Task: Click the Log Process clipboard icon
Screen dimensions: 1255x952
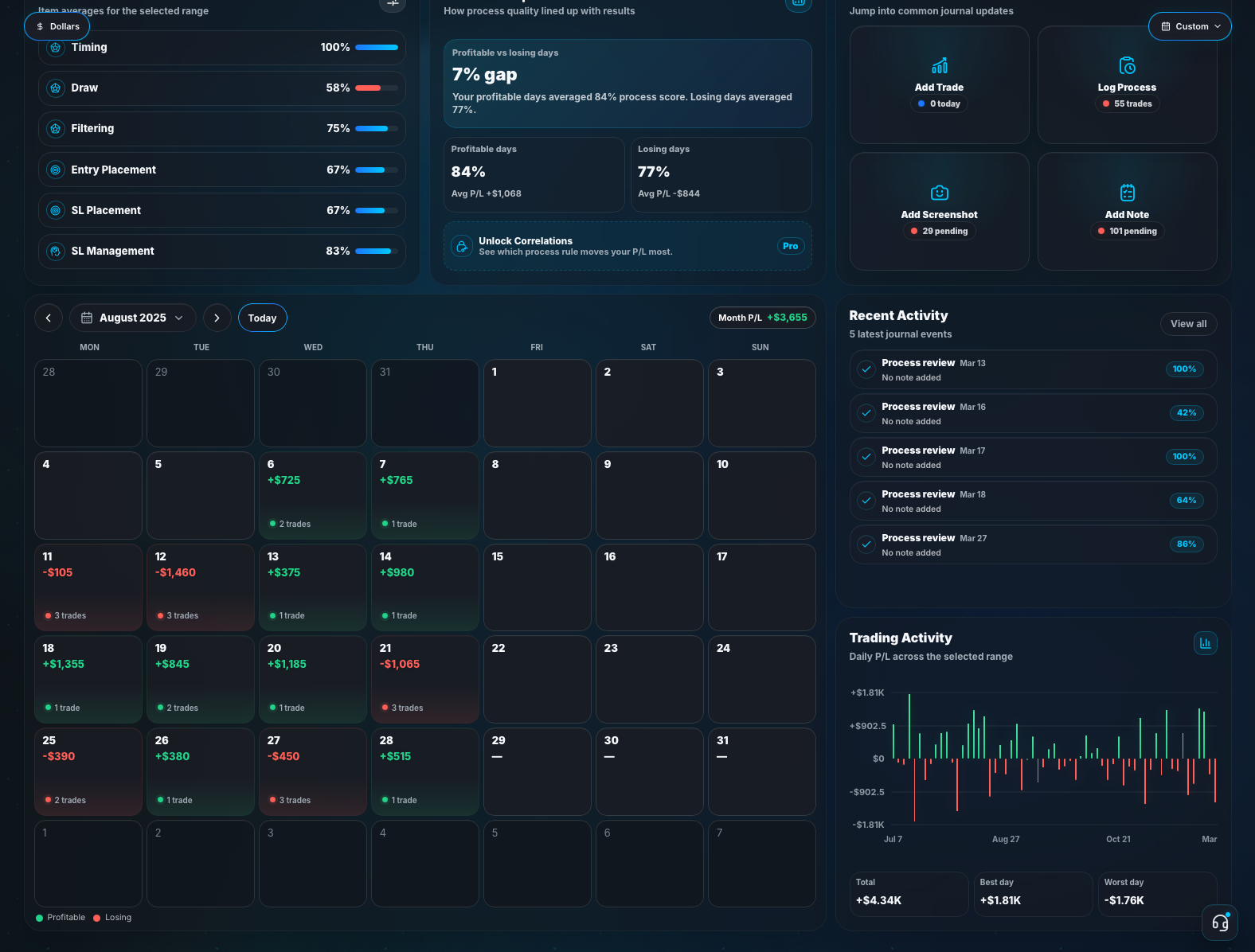Action: tap(1128, 65)
